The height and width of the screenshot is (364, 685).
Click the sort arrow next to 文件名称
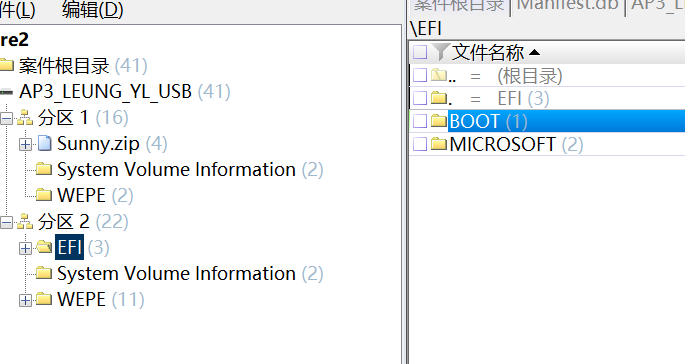click(534, 53)
